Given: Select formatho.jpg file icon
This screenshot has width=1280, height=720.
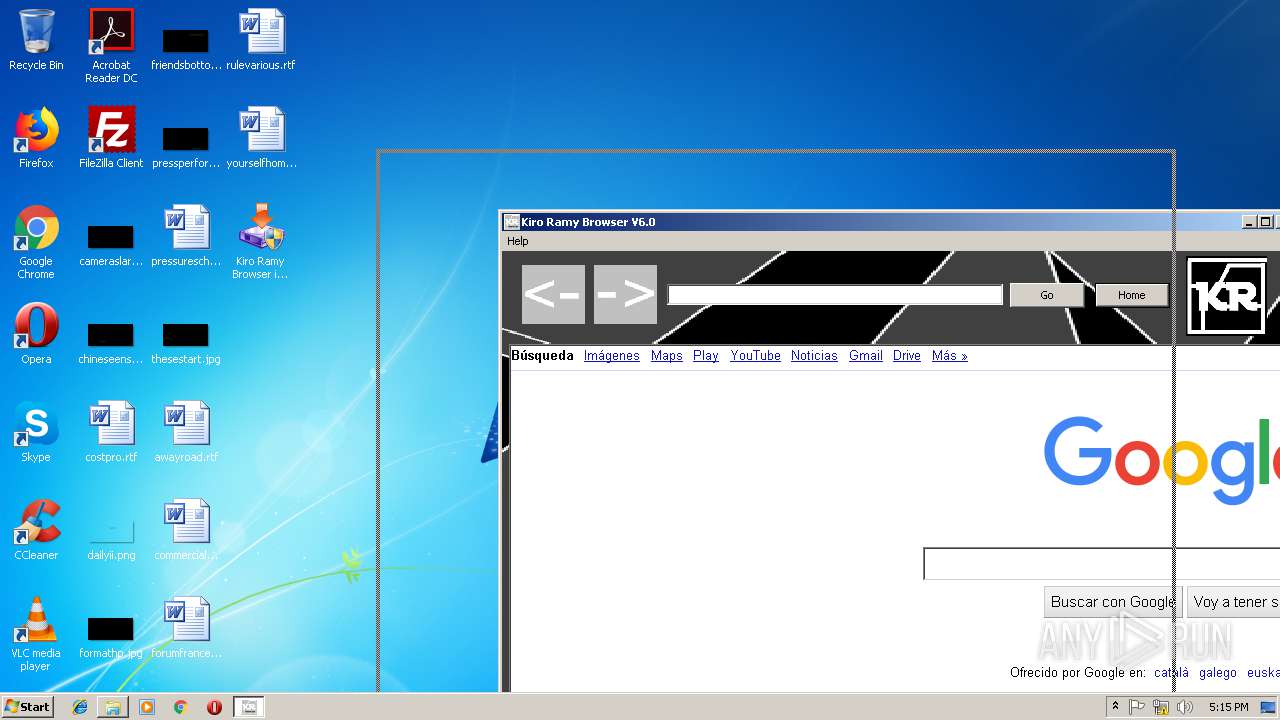Looking at the screenshot, I should click(x=111, y=636).
